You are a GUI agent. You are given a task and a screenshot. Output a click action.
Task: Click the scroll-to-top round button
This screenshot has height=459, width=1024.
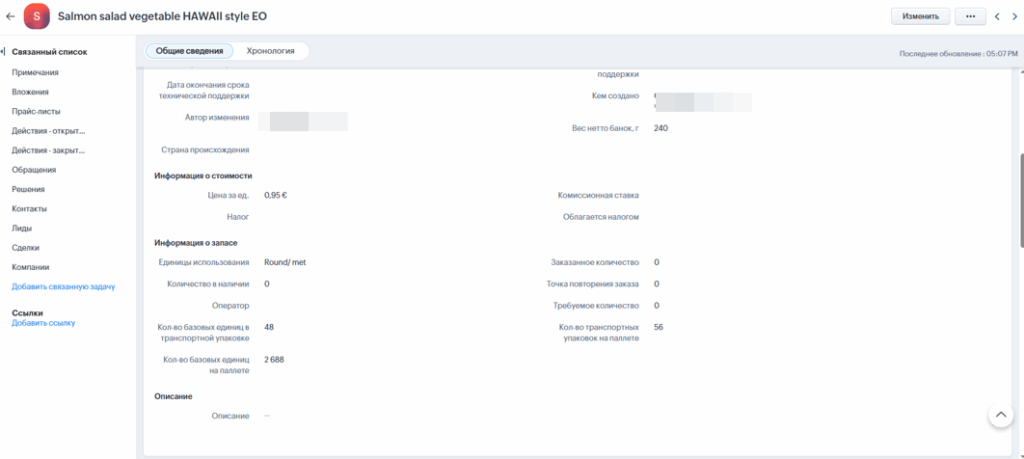pos(1000,416)
